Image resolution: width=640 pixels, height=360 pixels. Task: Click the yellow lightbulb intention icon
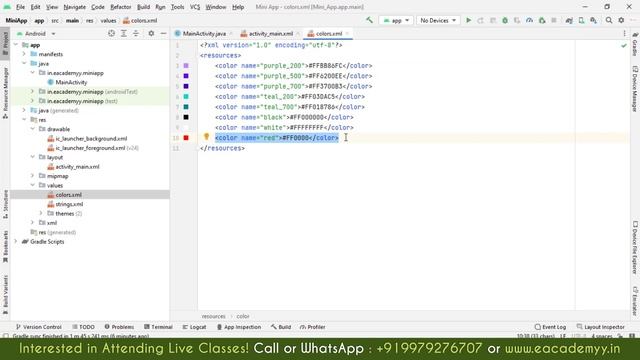point(207,137)
